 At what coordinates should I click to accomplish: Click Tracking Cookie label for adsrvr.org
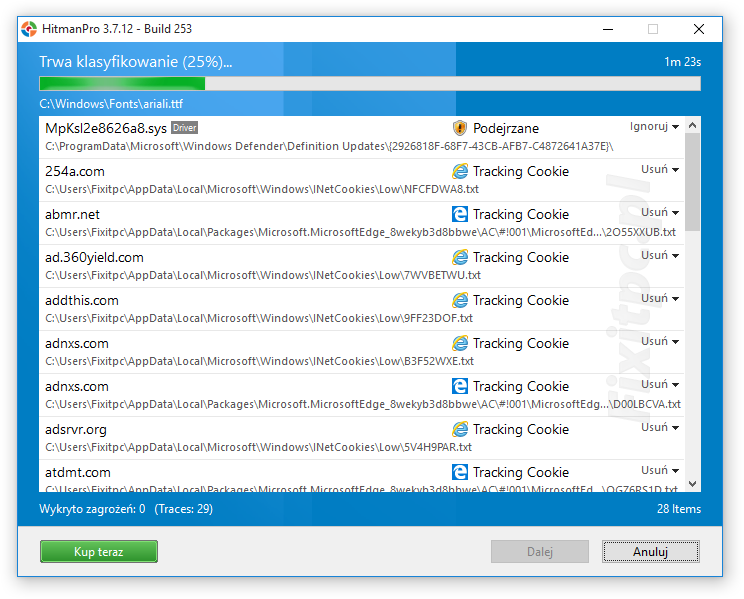(521, 430)
